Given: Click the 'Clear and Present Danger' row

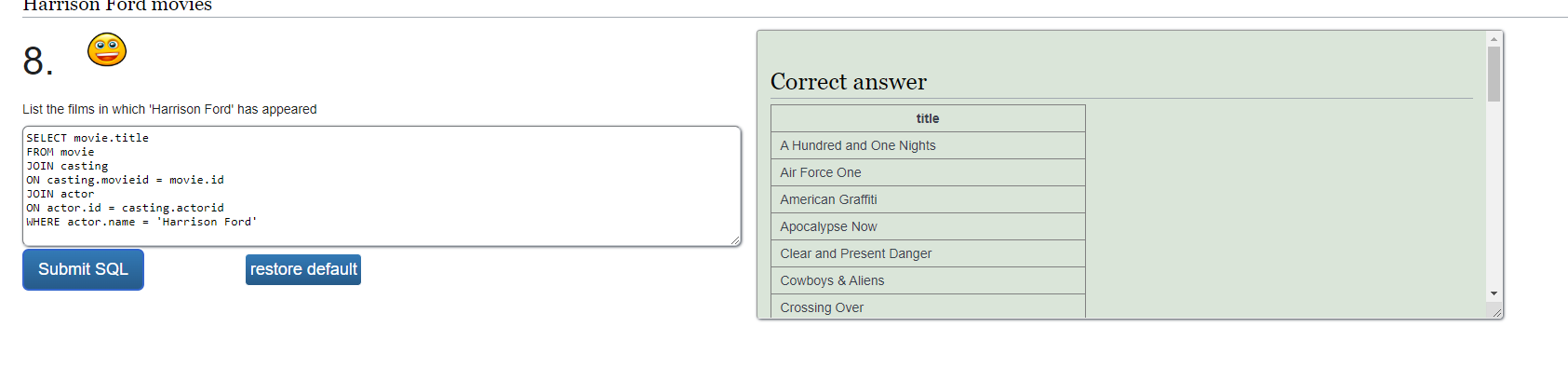Looking at the screenshot, I should tap(928, 253).
